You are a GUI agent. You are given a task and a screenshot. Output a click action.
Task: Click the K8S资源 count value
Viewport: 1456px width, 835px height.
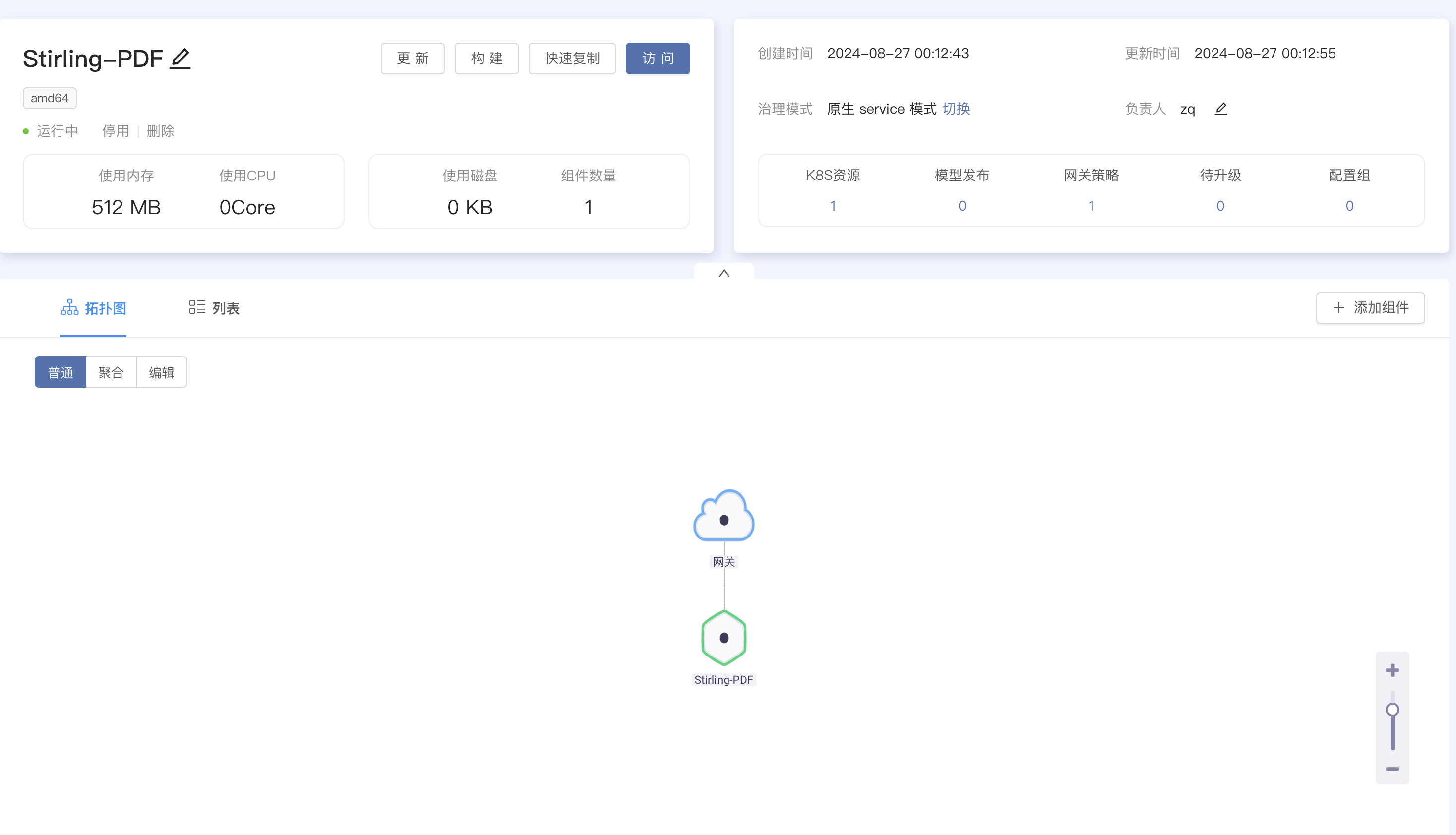(833, 206)
